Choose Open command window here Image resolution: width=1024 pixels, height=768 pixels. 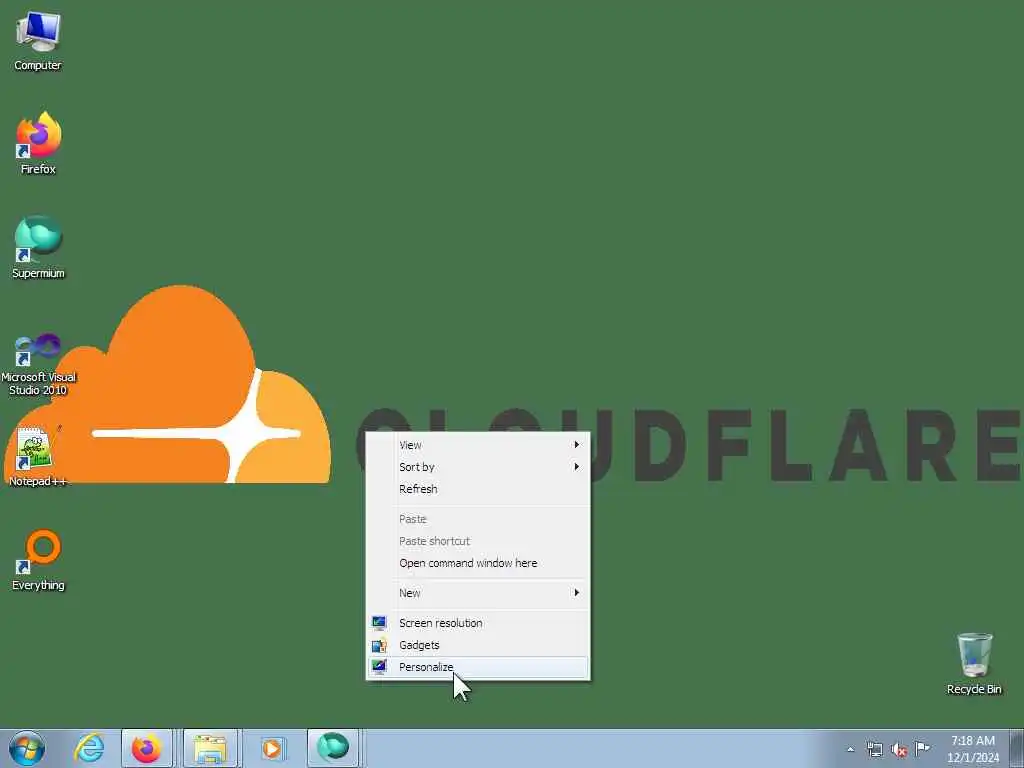477,563
